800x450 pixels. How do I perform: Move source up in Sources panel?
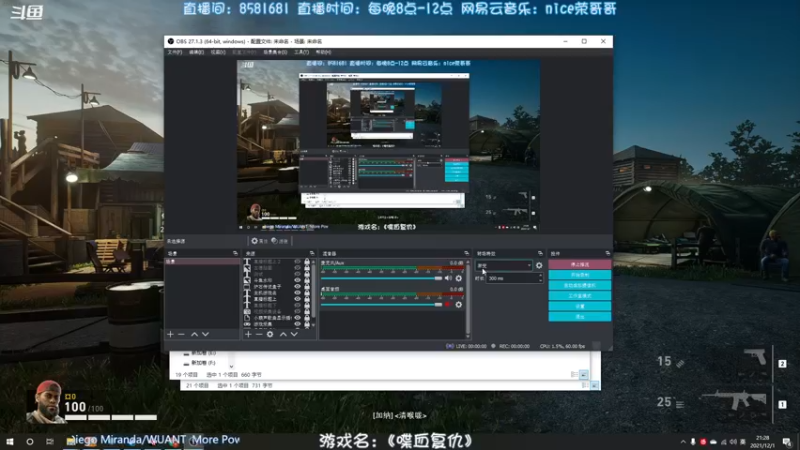(283, 334)
